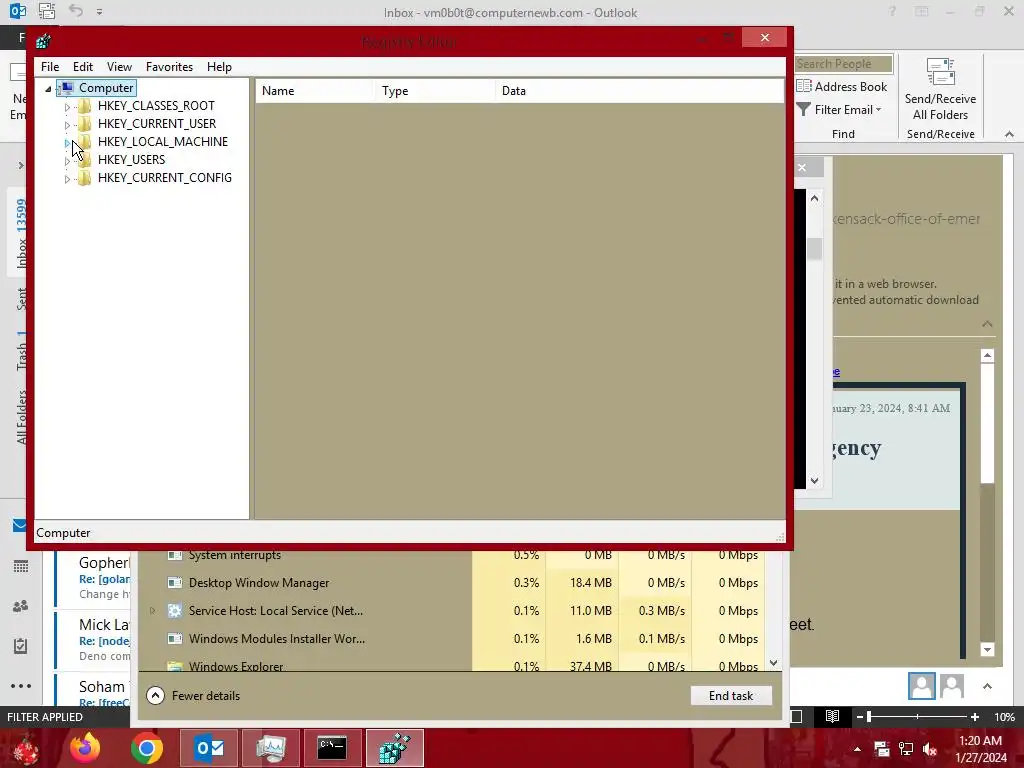
Task: Open the Outlook Address Book
Action: 842,86
